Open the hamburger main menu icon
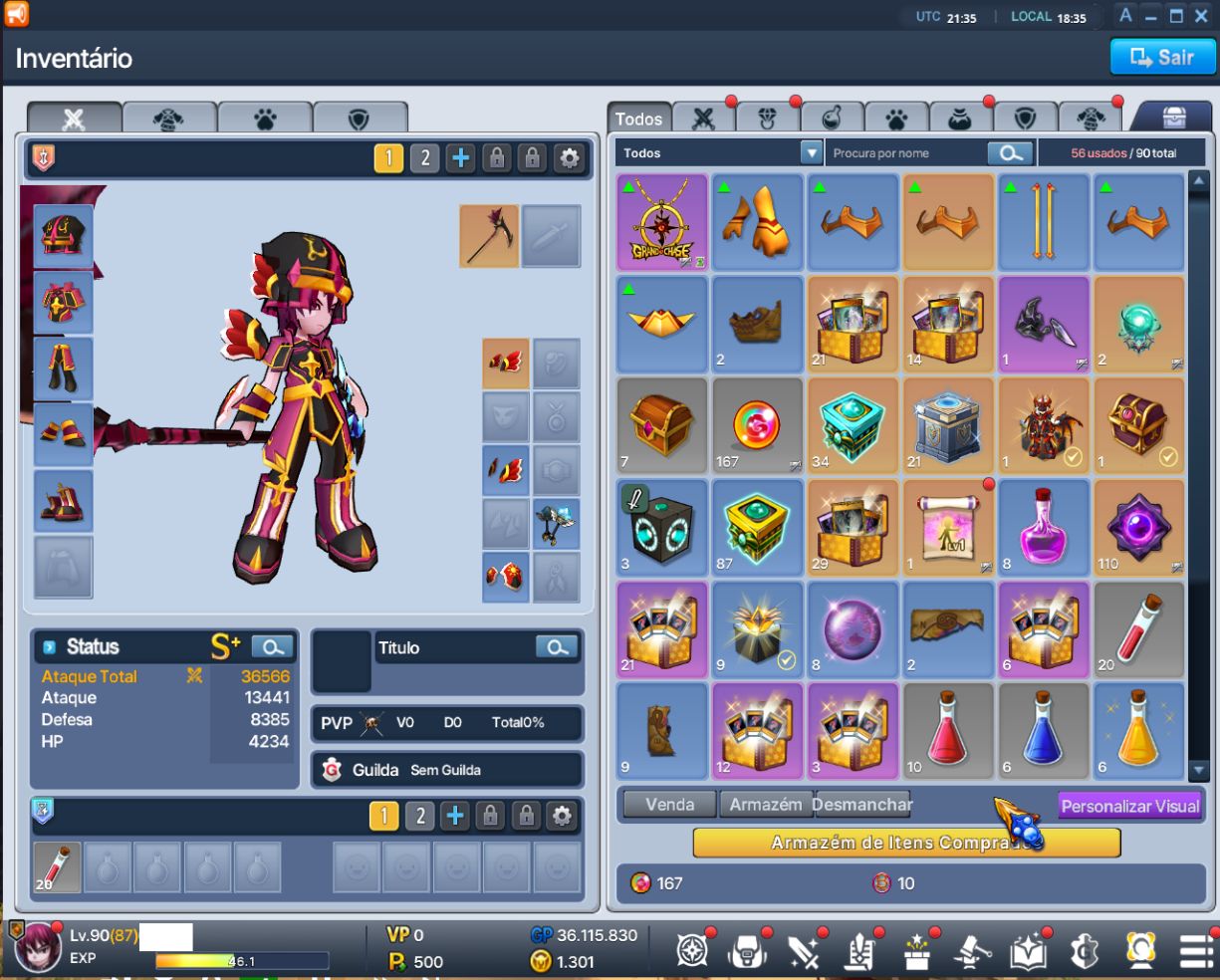The height and width of the screenshot is (980, 1220). tap(1197, 953)
